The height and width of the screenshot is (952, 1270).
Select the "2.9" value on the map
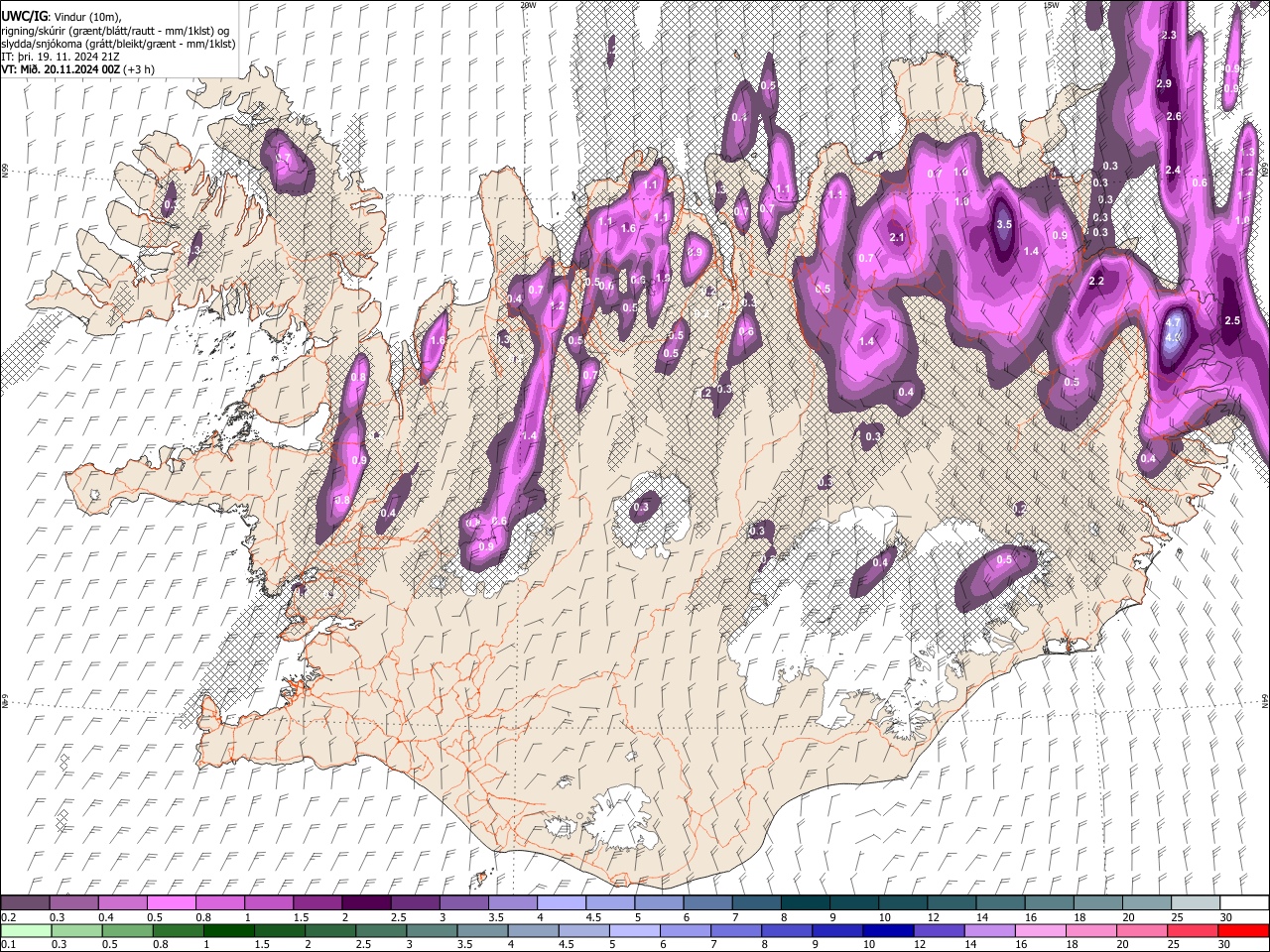[1164, 84]
